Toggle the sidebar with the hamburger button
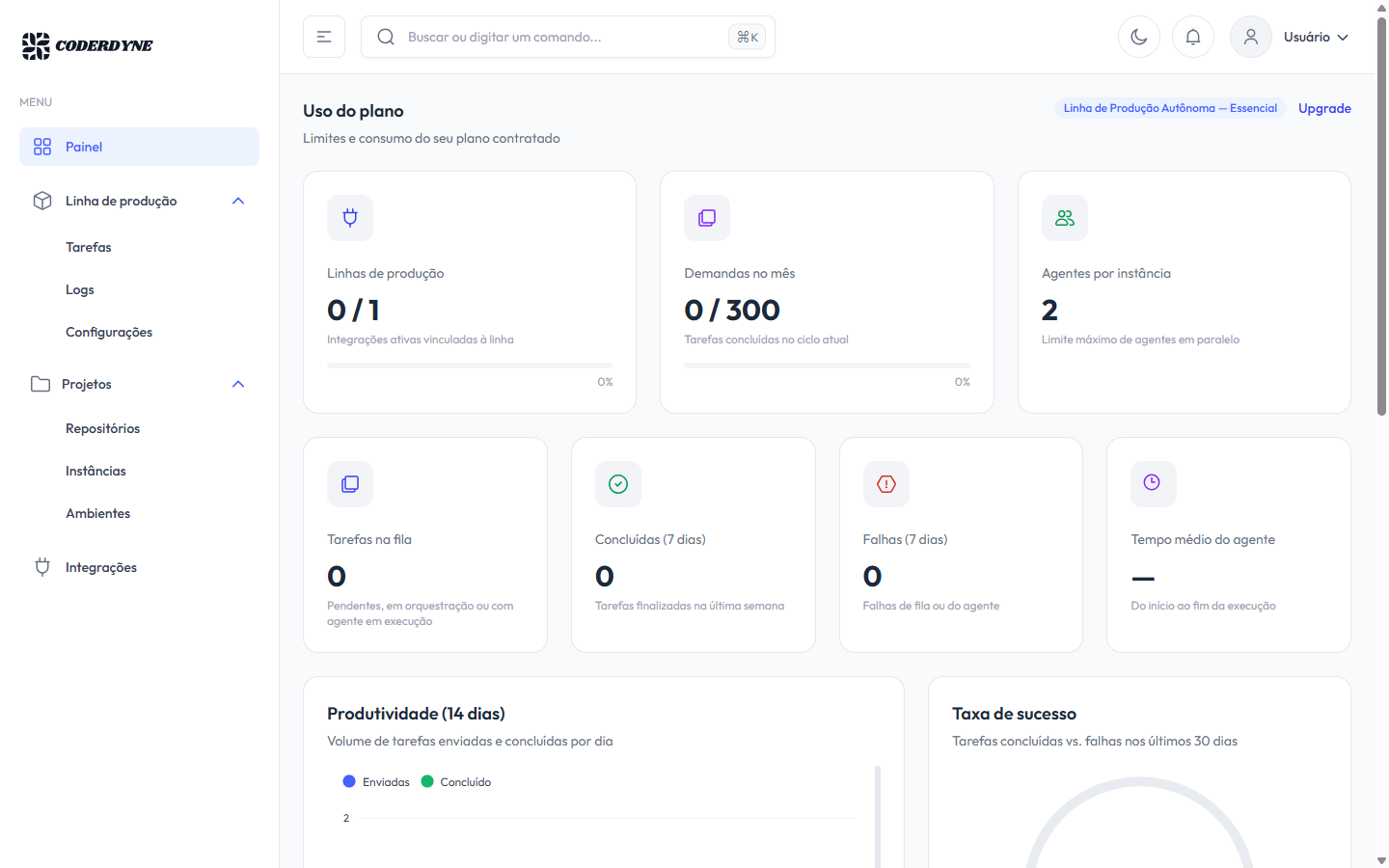Screen dimensions: 1389x868 tap(324, 37)
